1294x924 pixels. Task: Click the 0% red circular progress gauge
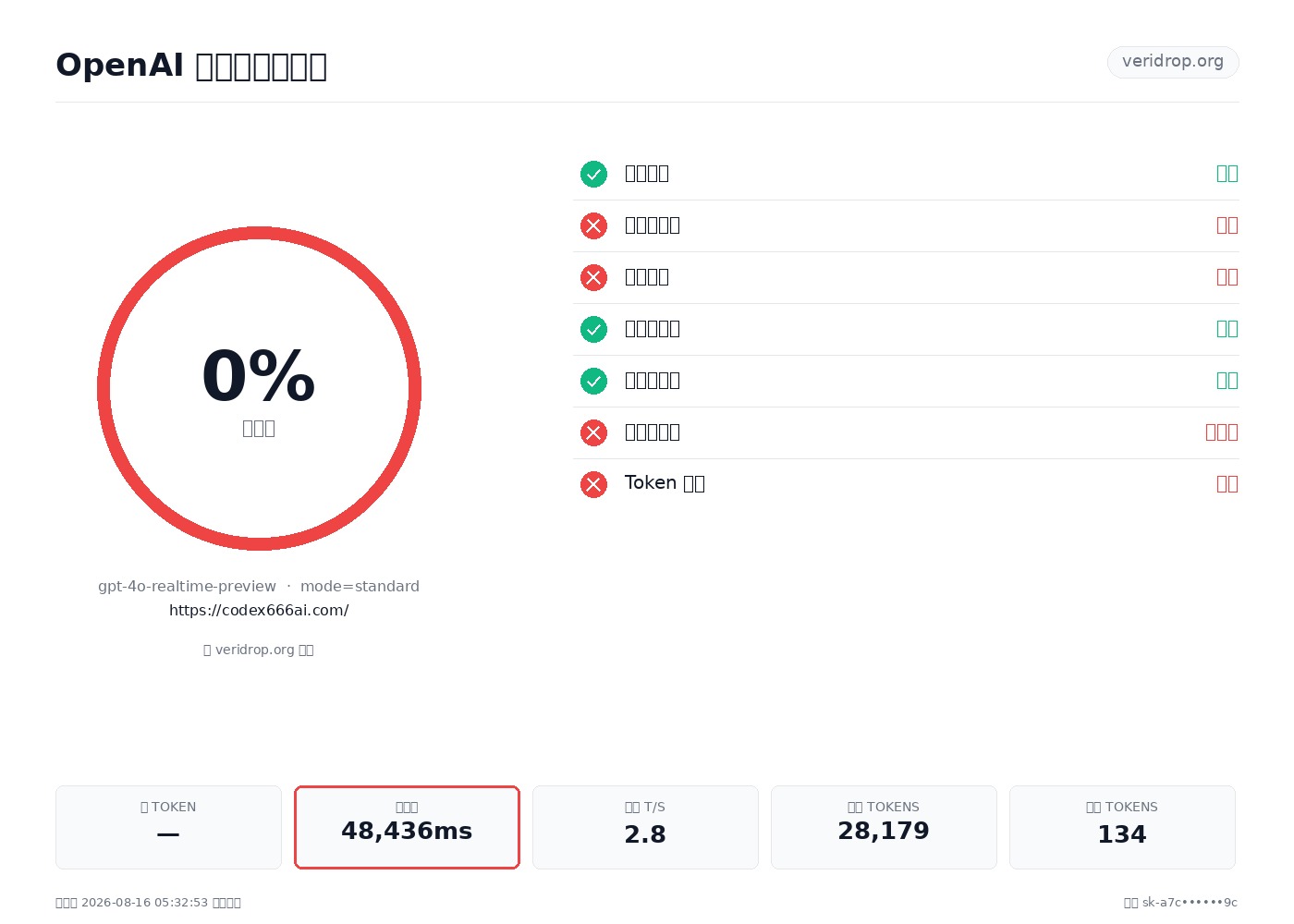[x=259, y=388]
